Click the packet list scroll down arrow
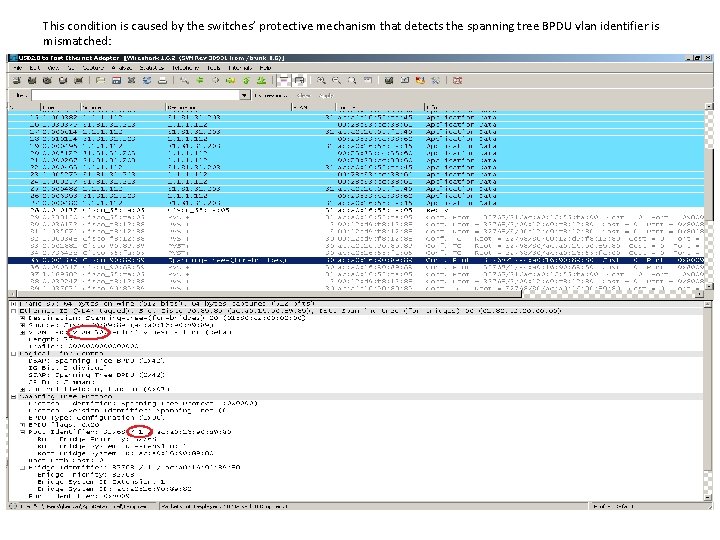 tap(709, 287)
